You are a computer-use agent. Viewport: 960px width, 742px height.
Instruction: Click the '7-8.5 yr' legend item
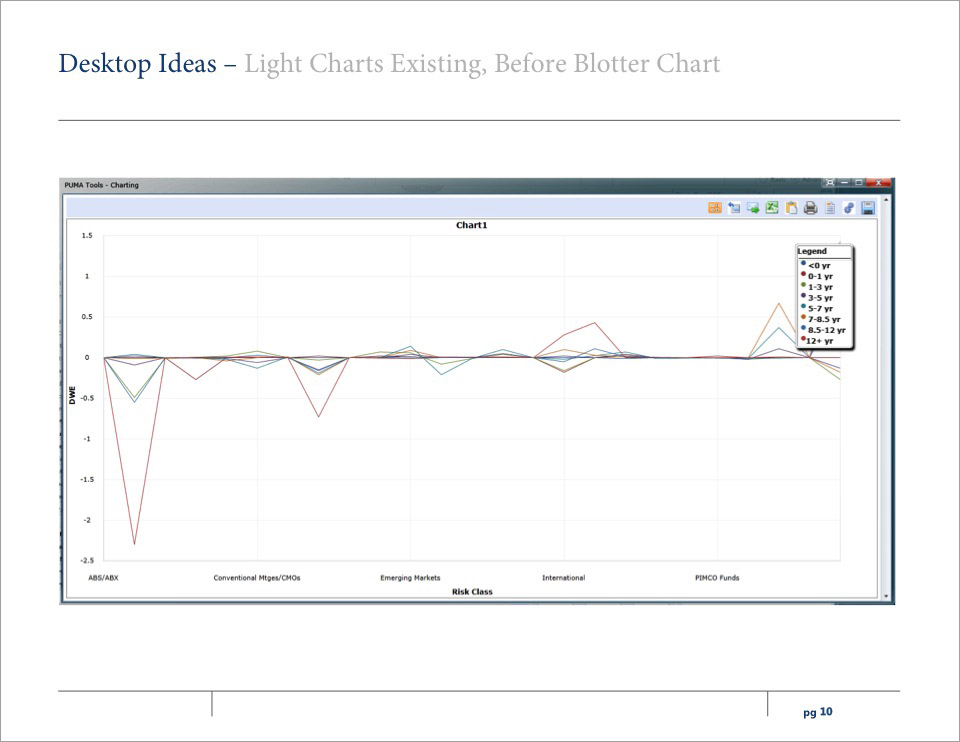pos(823,319)
